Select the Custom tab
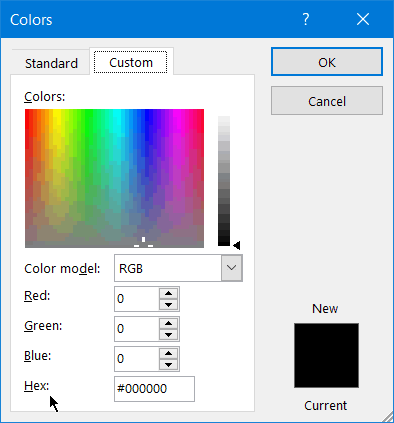Viewport: 394px width, 423px height. point(131,62)
